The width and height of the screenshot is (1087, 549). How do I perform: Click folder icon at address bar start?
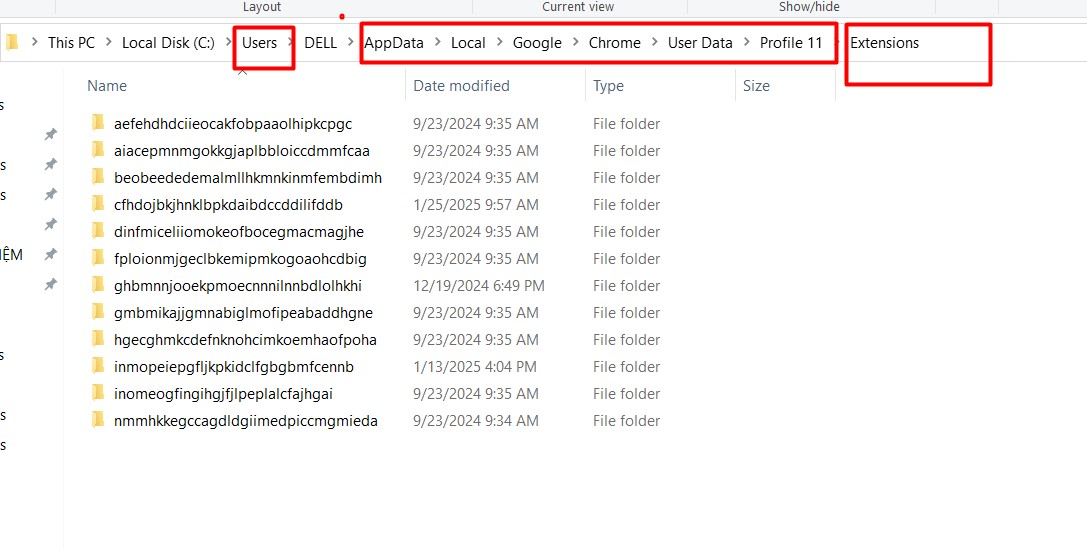click(x=12, y=43)
